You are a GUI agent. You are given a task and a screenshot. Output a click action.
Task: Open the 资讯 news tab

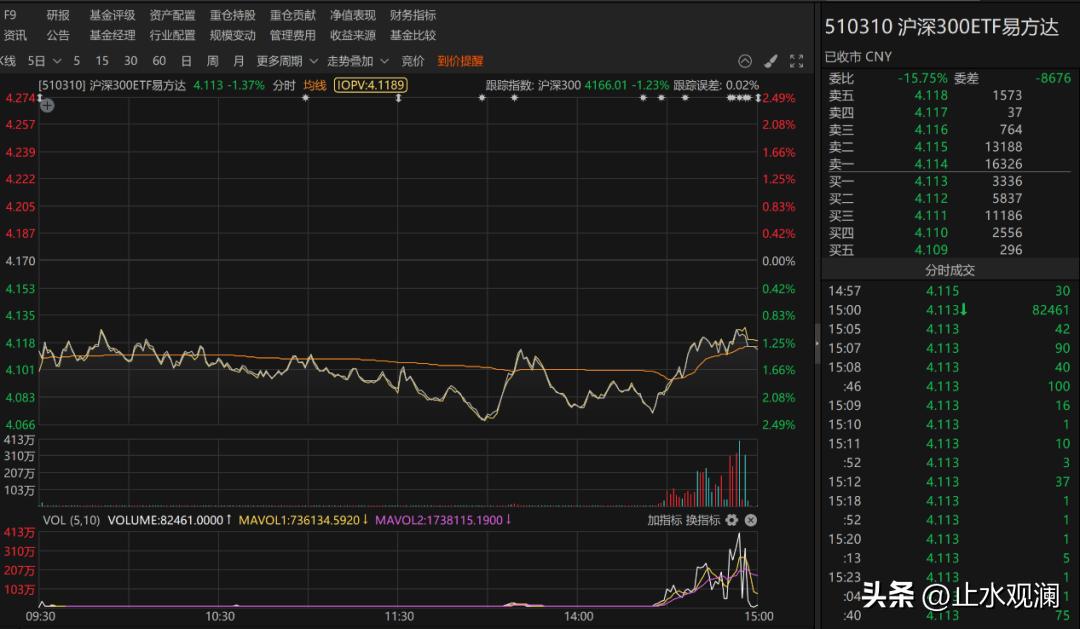click(15, 35)
